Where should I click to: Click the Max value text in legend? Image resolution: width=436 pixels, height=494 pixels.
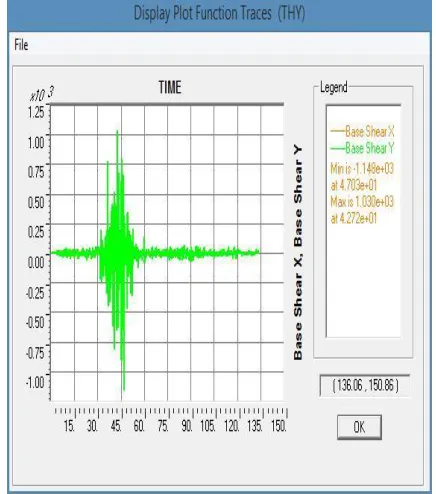pos(362,210)
